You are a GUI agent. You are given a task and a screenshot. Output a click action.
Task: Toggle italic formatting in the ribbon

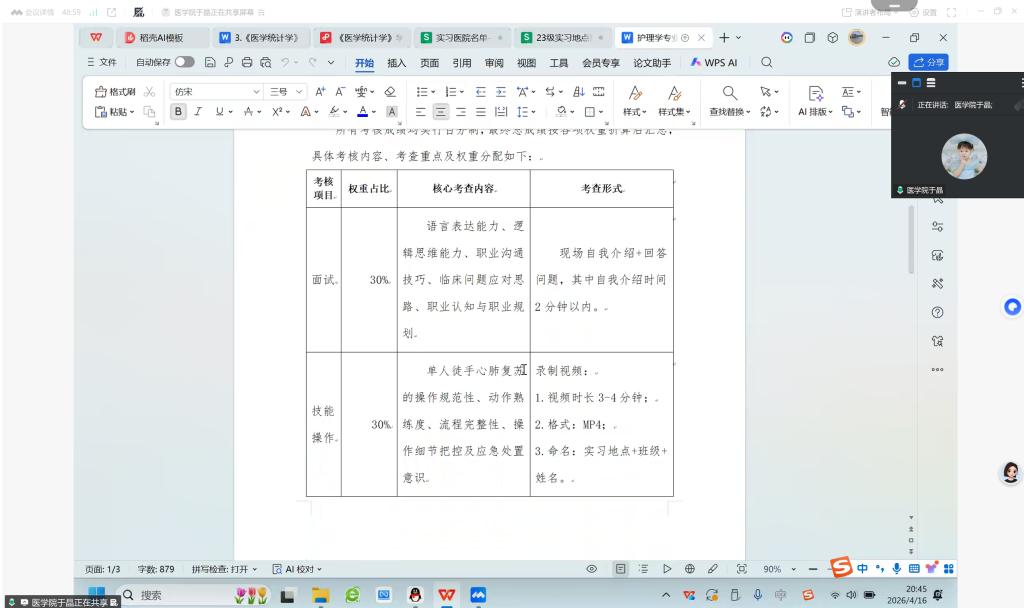[x=199, y=112]
